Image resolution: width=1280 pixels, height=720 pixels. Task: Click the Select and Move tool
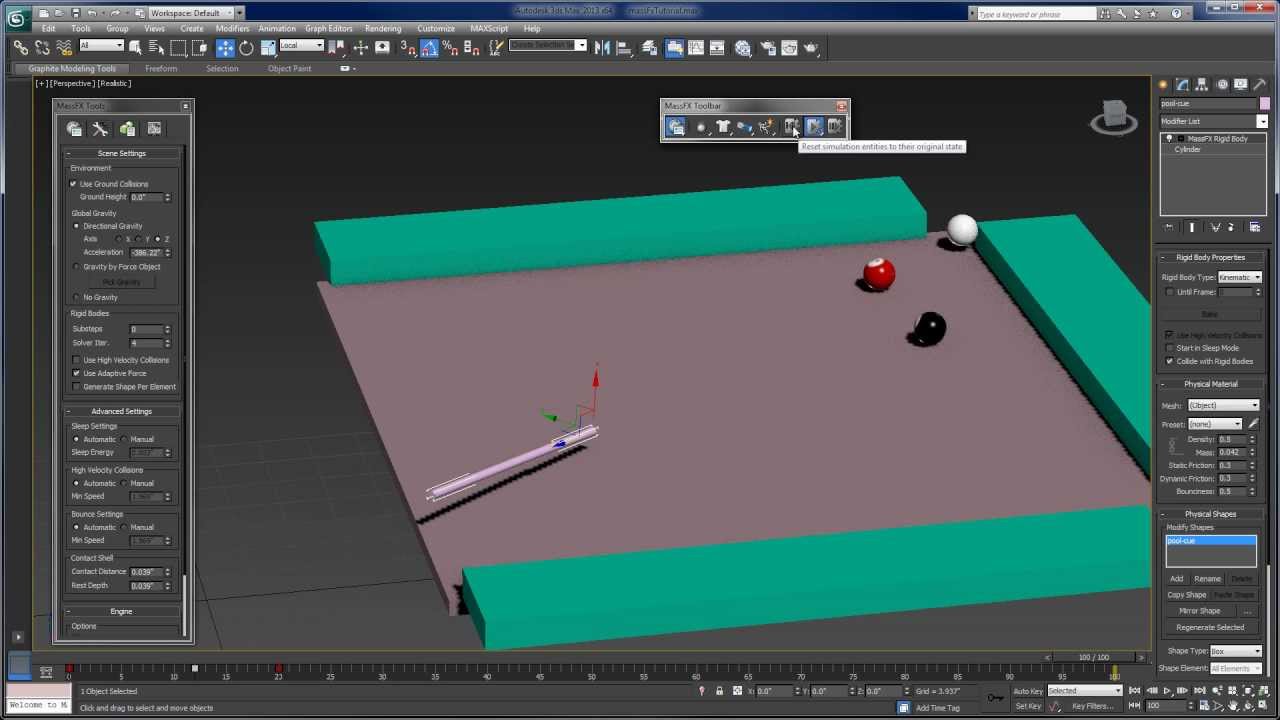pyautogui.click(x=225, y=47)
